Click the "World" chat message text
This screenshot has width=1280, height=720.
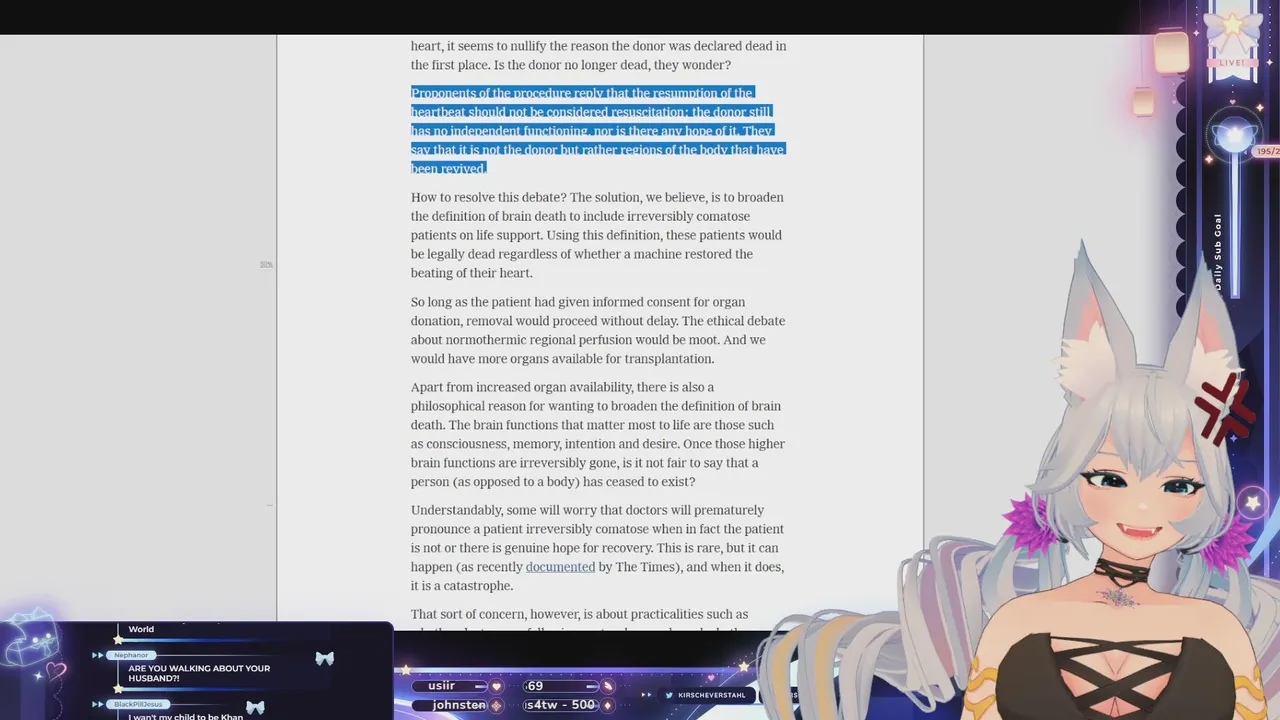point(141,629)
